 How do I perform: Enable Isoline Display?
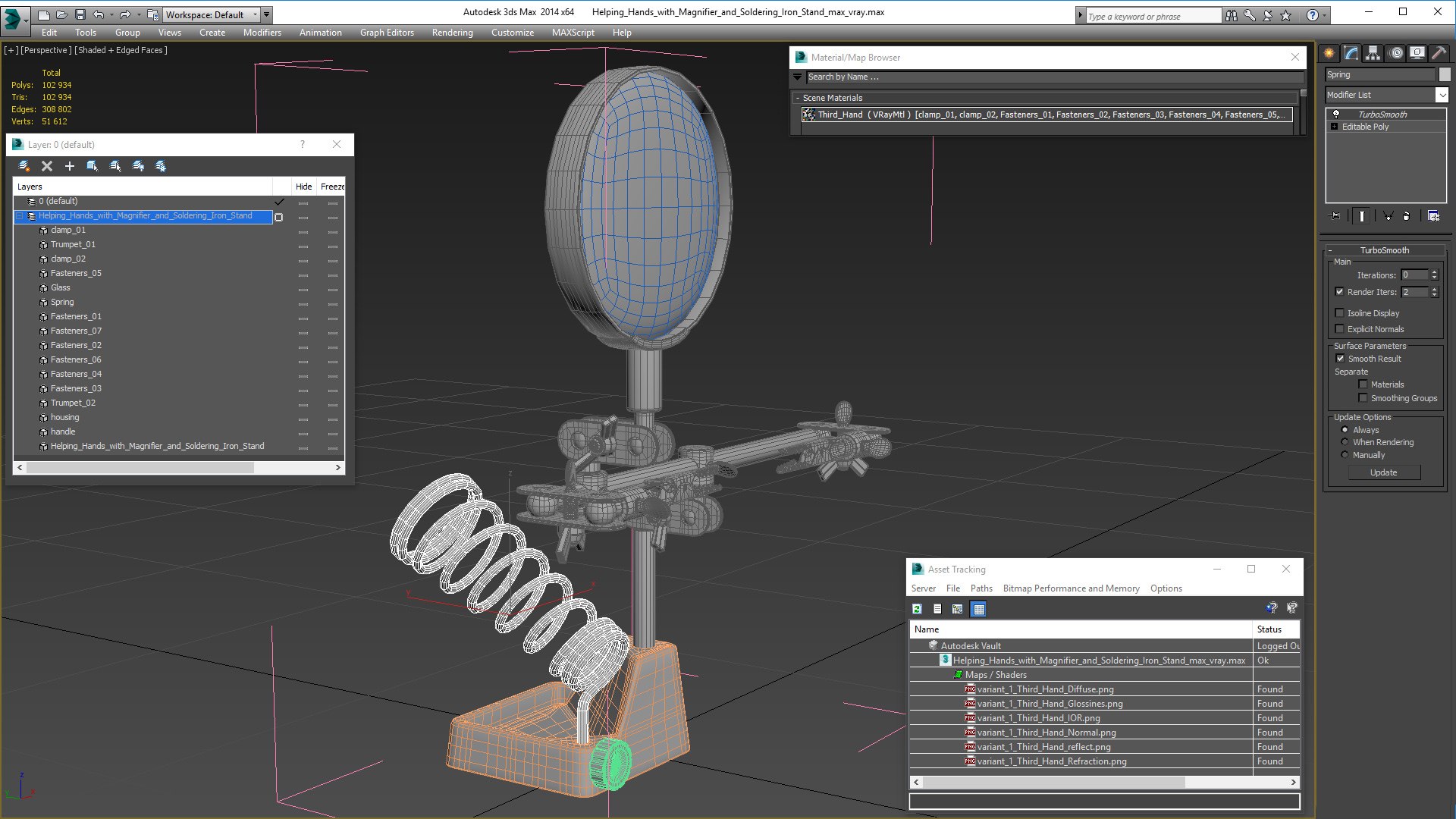click(1339, 313)
